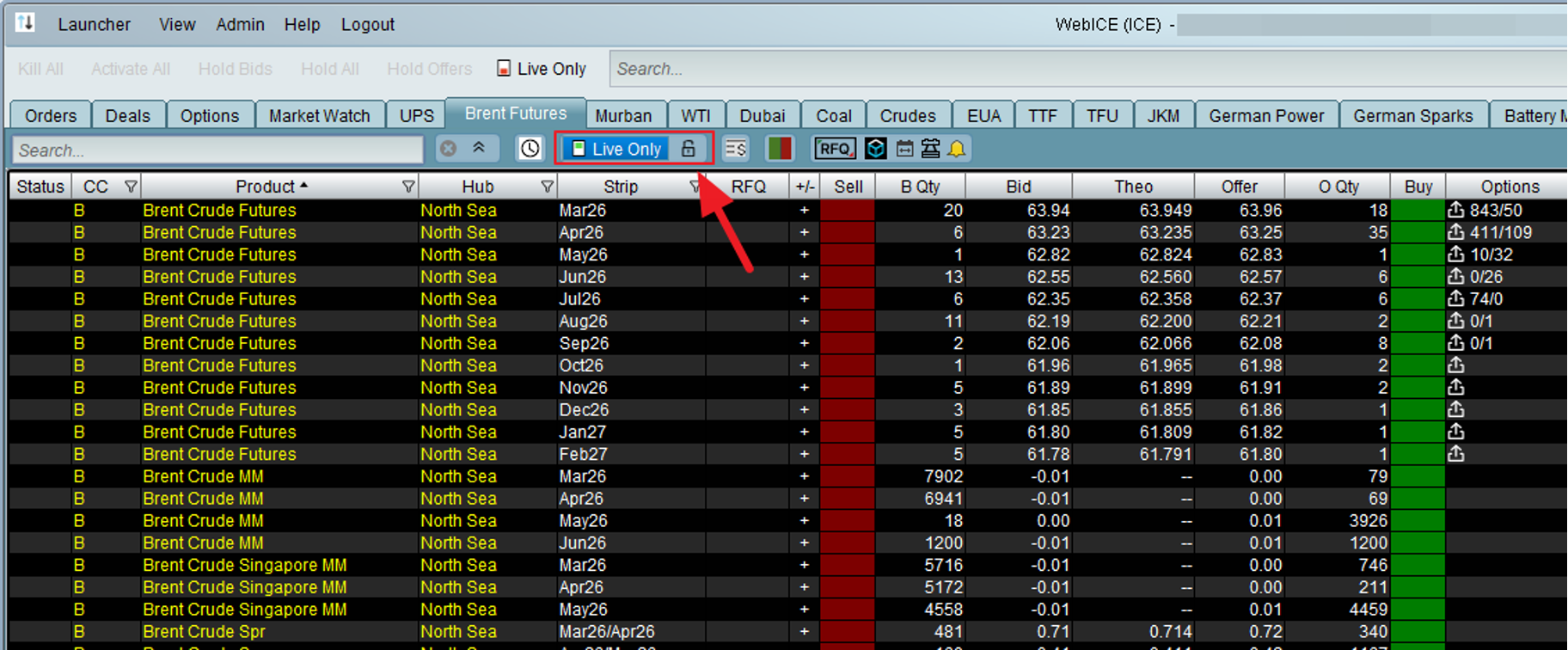Screen dimensions: 1568x650
Task: Open the RFQ toolbar icon
Action: [834, 149]
